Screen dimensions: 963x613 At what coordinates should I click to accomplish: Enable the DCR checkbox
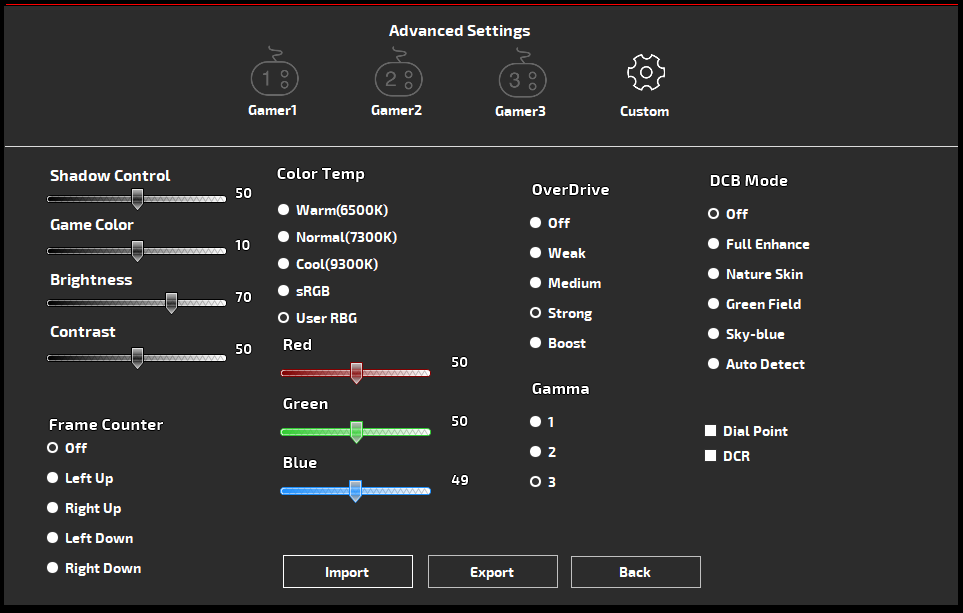711,456
